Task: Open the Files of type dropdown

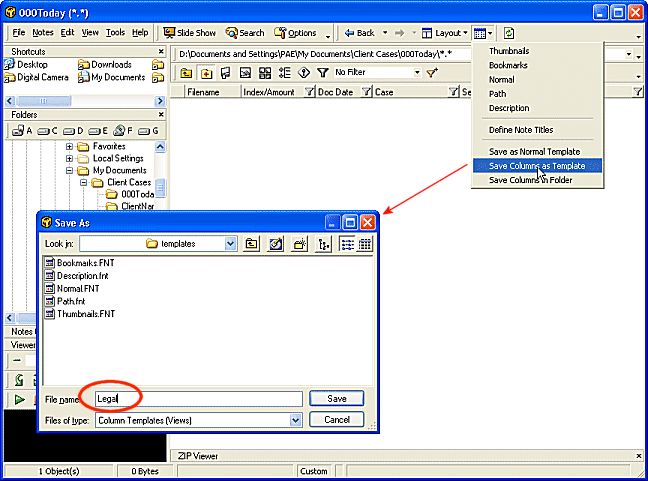Action: tap(296, 420)
